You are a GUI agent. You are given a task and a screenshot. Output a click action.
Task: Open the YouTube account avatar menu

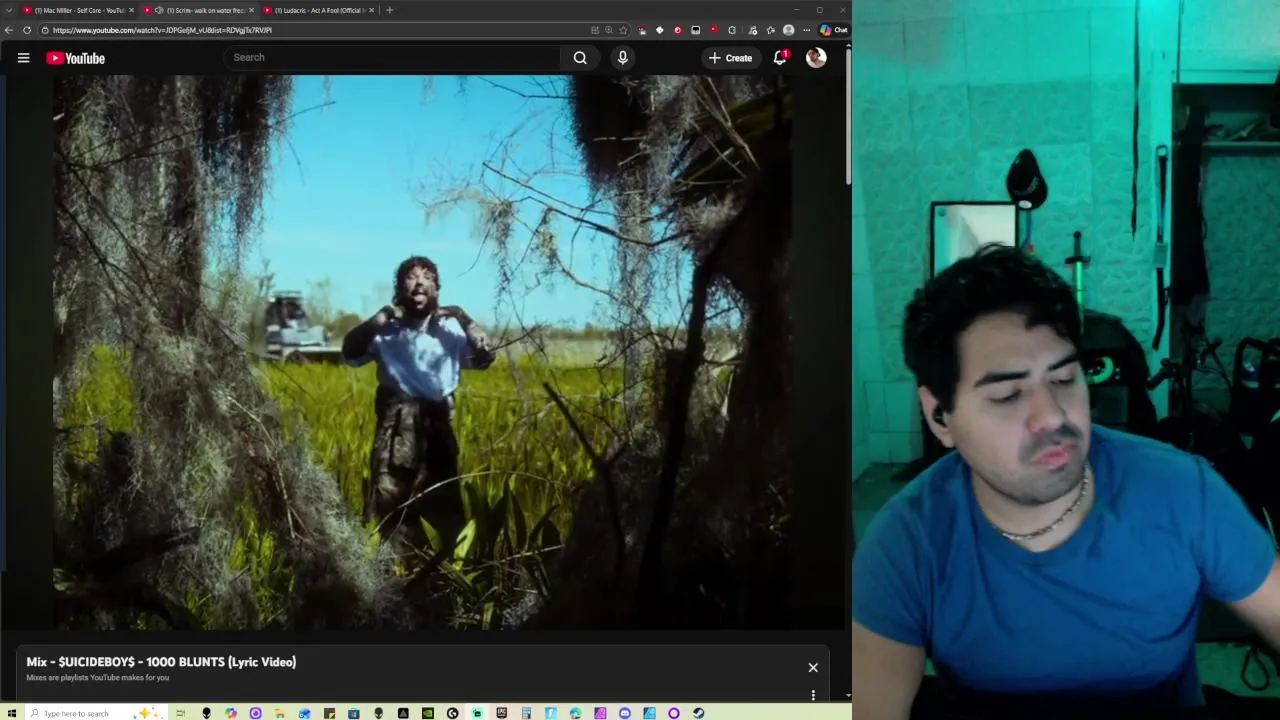tap(816, 58)
